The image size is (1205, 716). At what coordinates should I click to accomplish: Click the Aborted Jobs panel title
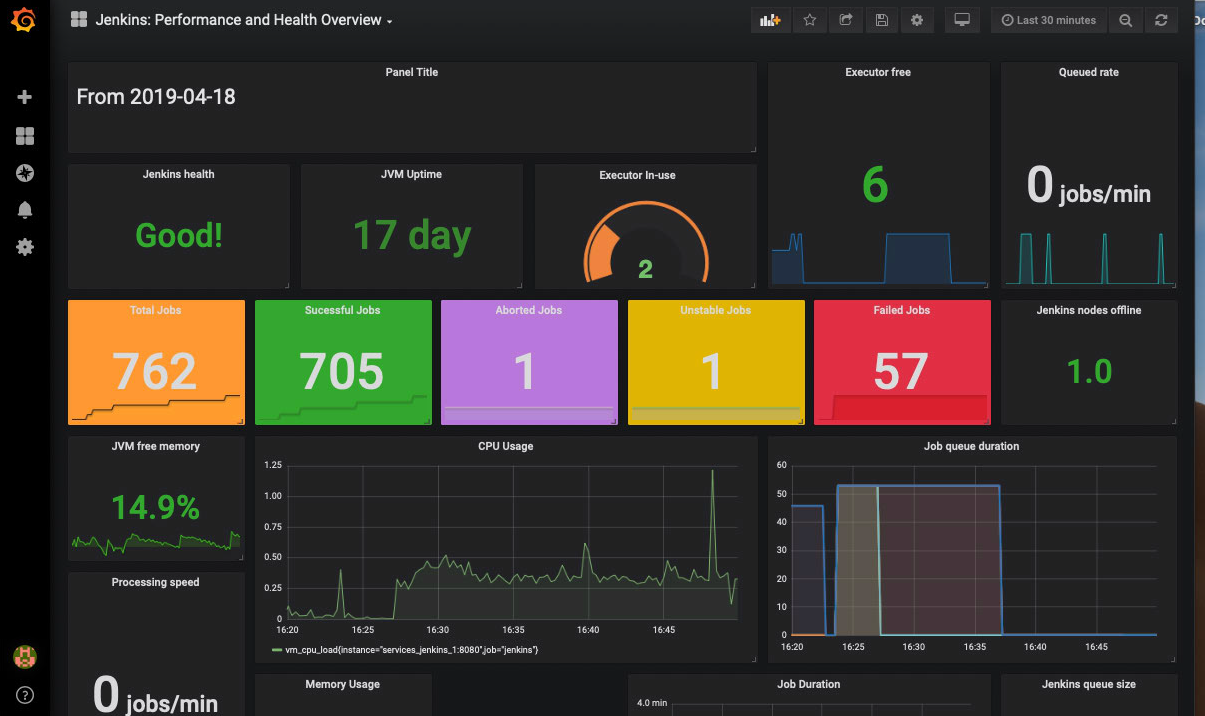coord(529,310)
